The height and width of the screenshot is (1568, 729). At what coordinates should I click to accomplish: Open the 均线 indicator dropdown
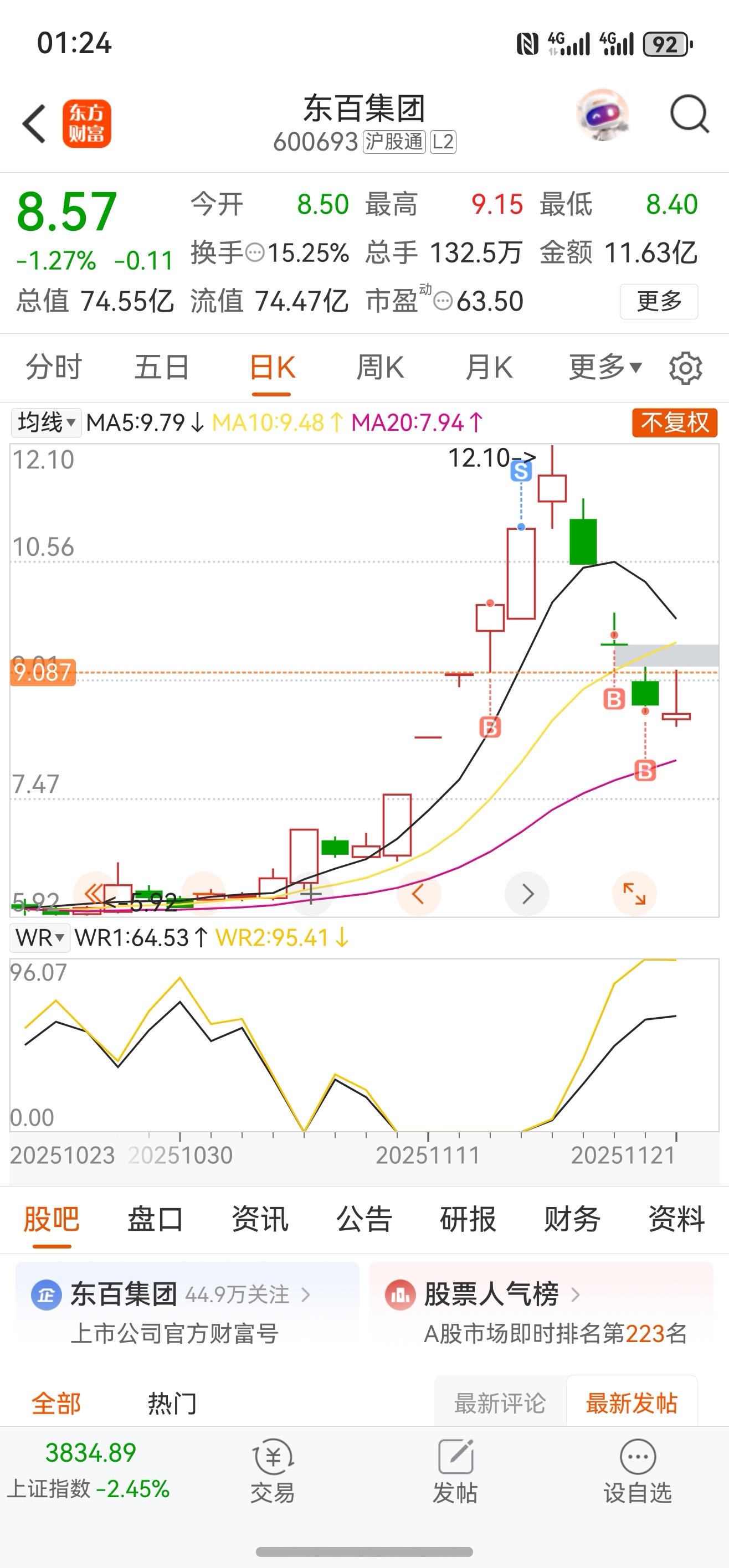point(47,422)
